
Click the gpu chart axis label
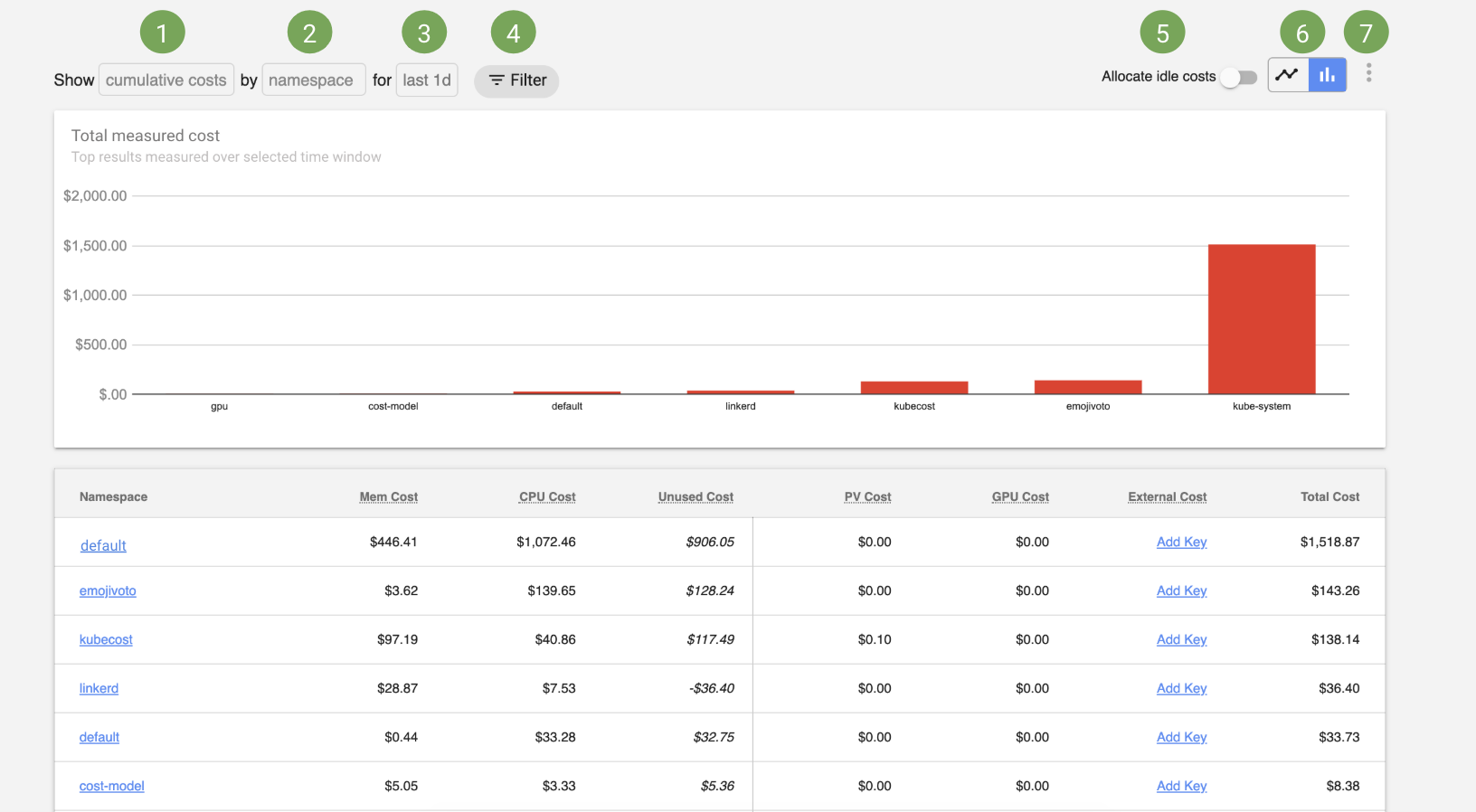click(x=220, y=407)
